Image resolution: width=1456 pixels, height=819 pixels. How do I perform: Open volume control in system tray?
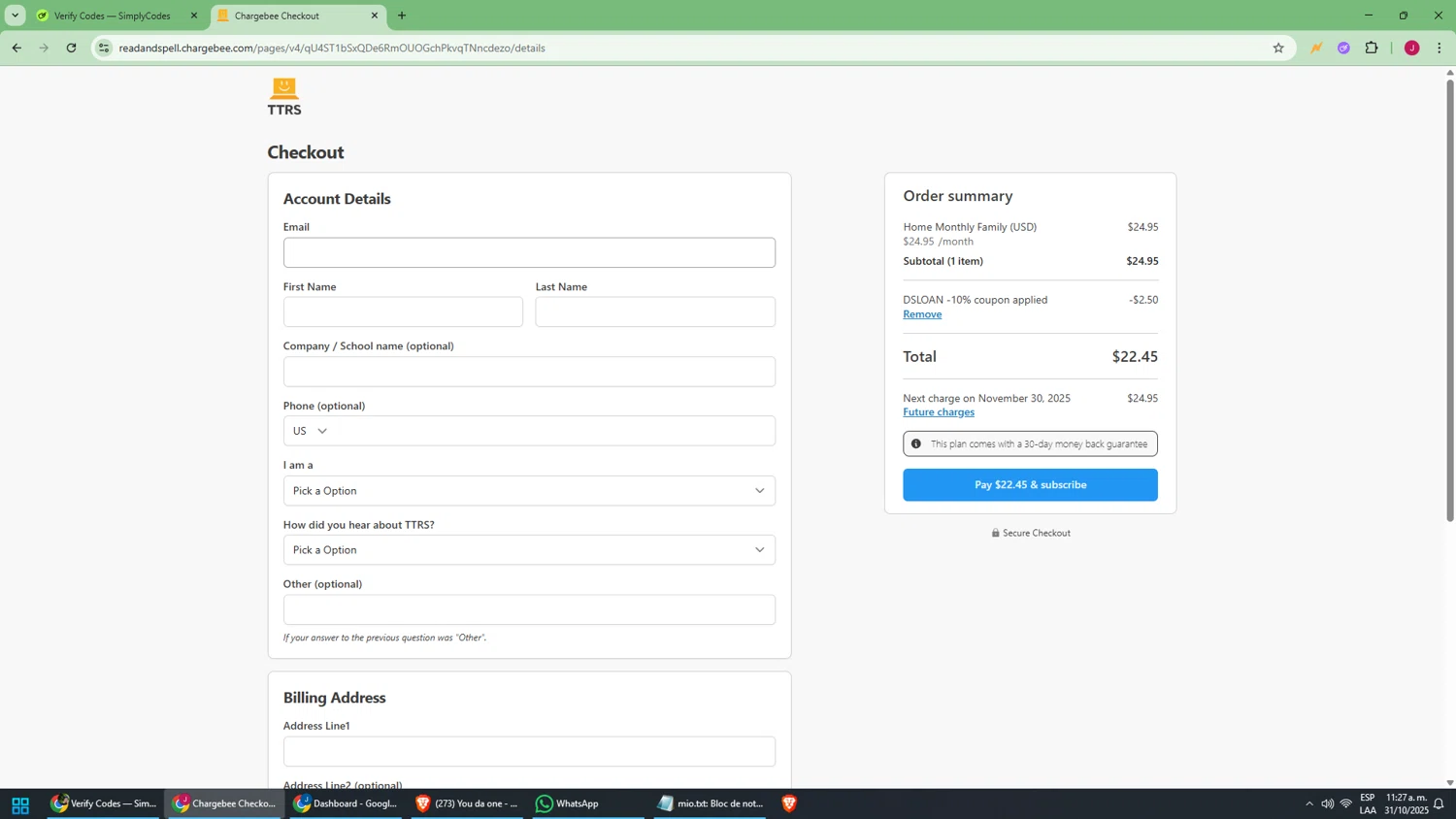tap(1327, 803)
